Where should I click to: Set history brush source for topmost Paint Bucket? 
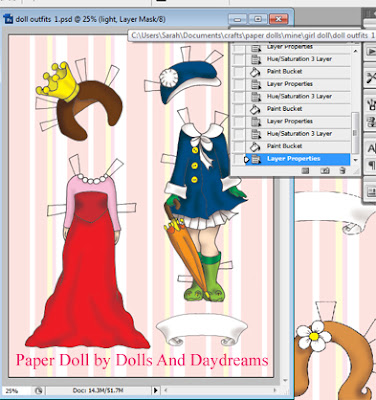[238, 71]
